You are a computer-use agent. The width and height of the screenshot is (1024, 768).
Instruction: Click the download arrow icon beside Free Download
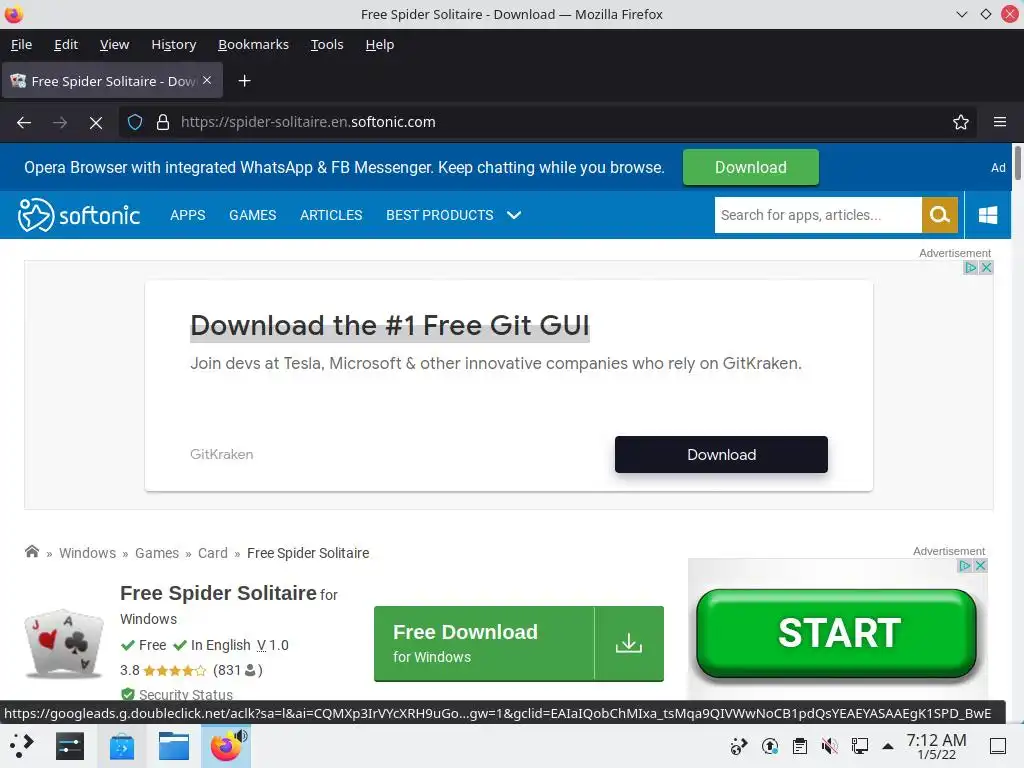tap(629, 643)
